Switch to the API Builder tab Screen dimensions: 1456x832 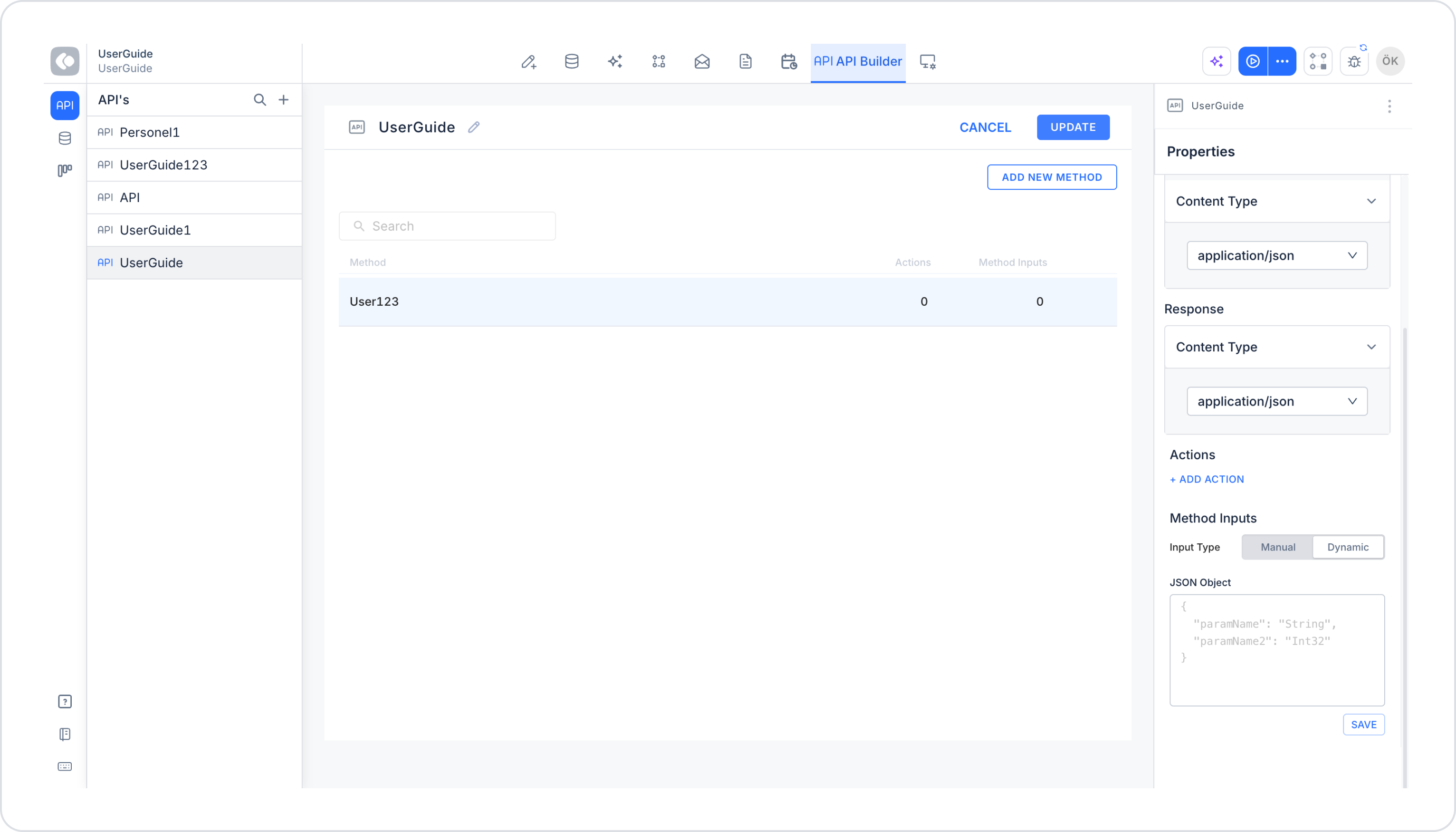858,61
